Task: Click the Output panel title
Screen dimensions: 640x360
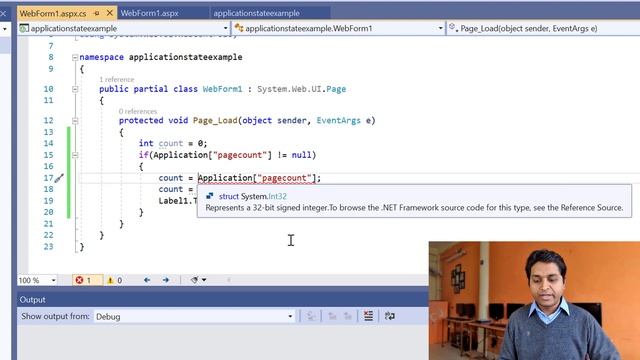Action: pyautogui.click(x=33, y=300)
